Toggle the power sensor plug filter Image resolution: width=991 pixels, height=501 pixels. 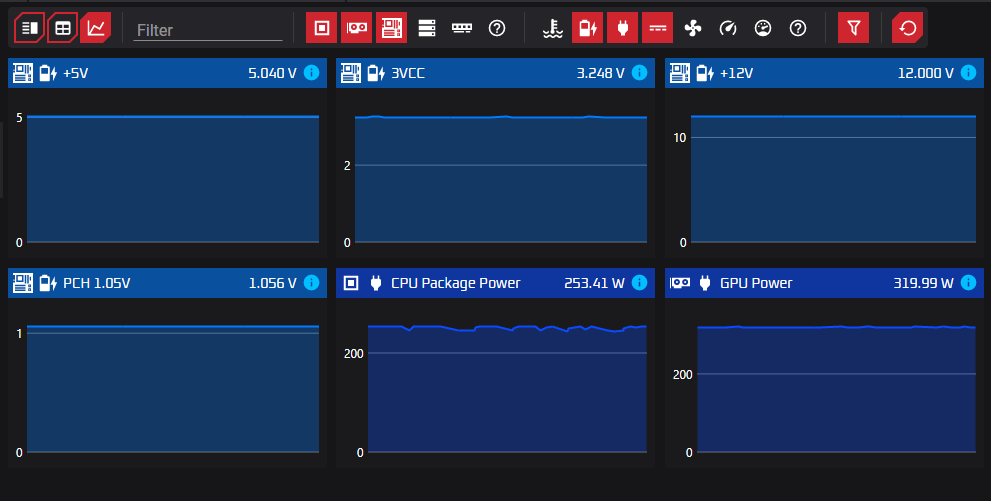[622, 28]
